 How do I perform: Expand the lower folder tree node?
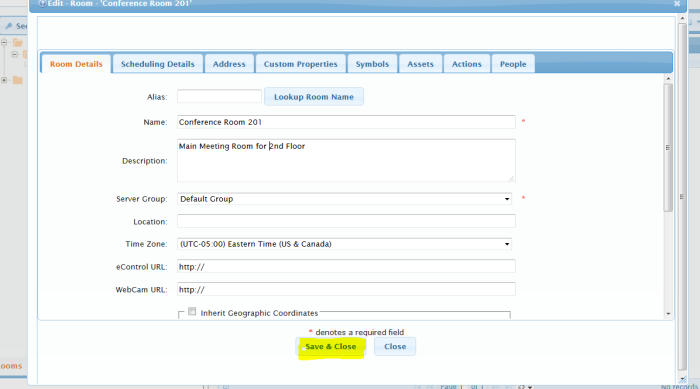4,80
